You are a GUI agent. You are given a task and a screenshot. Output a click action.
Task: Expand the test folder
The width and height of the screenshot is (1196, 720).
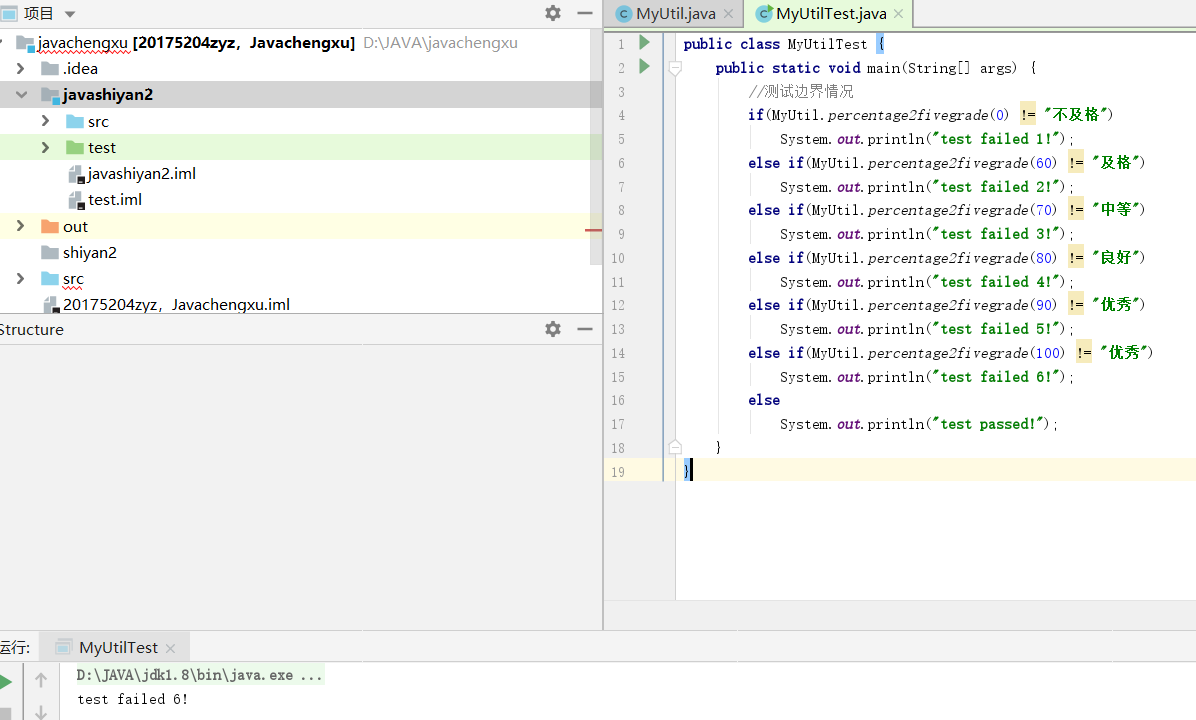[x=45, y=147]
